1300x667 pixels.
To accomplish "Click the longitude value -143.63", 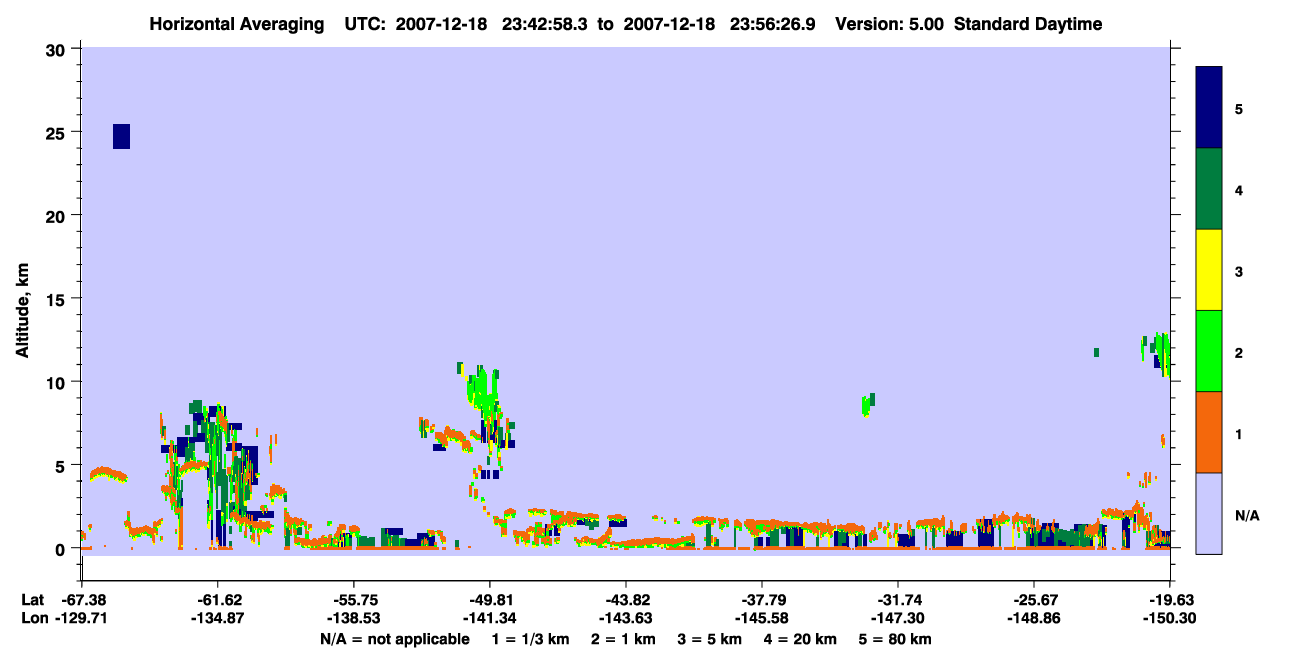I will (626, 619).
